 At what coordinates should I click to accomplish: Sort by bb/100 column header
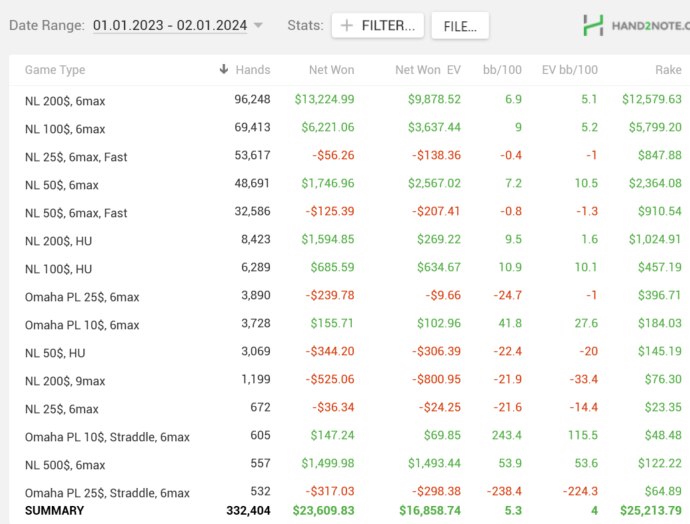click(503, 70)
